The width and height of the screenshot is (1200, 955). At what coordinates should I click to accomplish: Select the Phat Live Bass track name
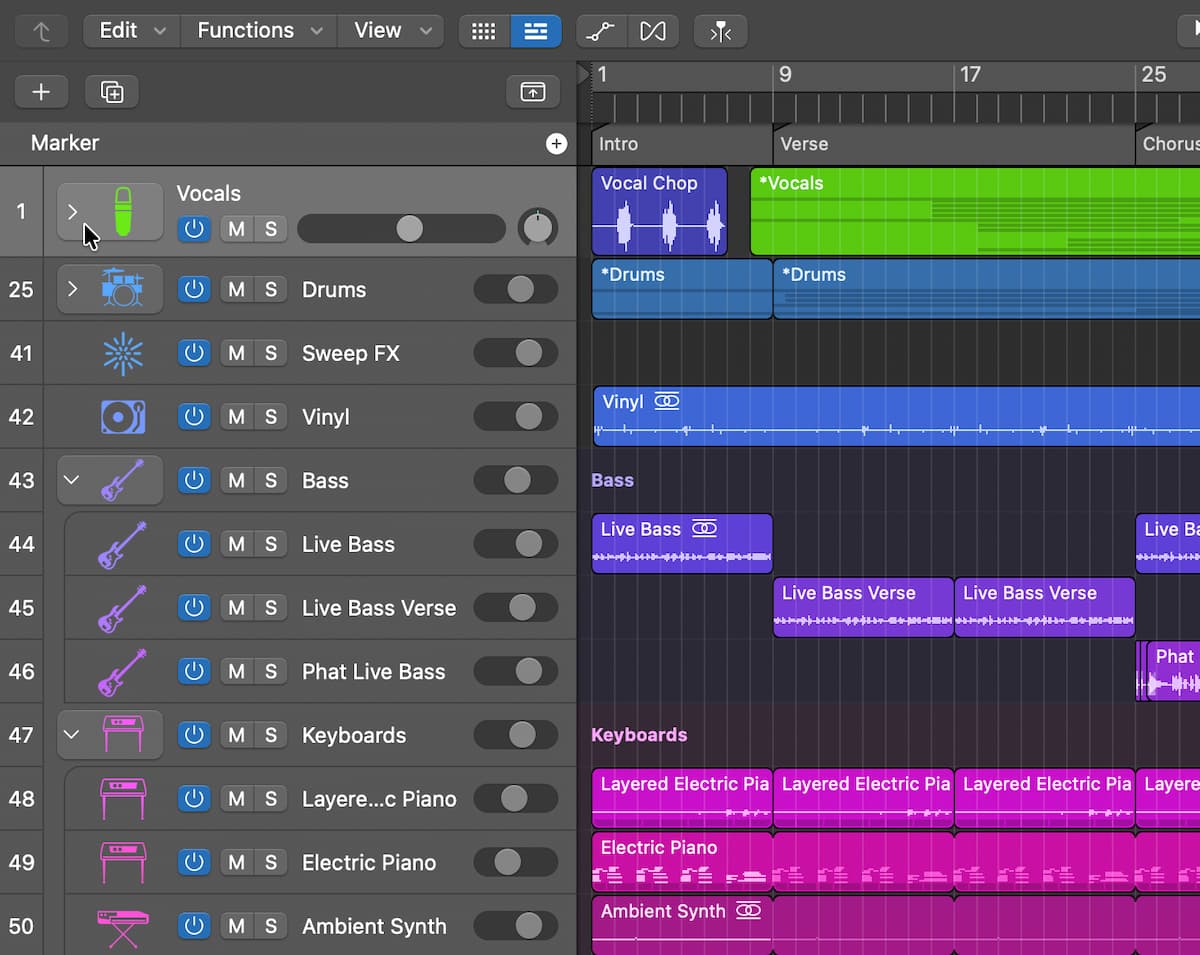[374, 672]
